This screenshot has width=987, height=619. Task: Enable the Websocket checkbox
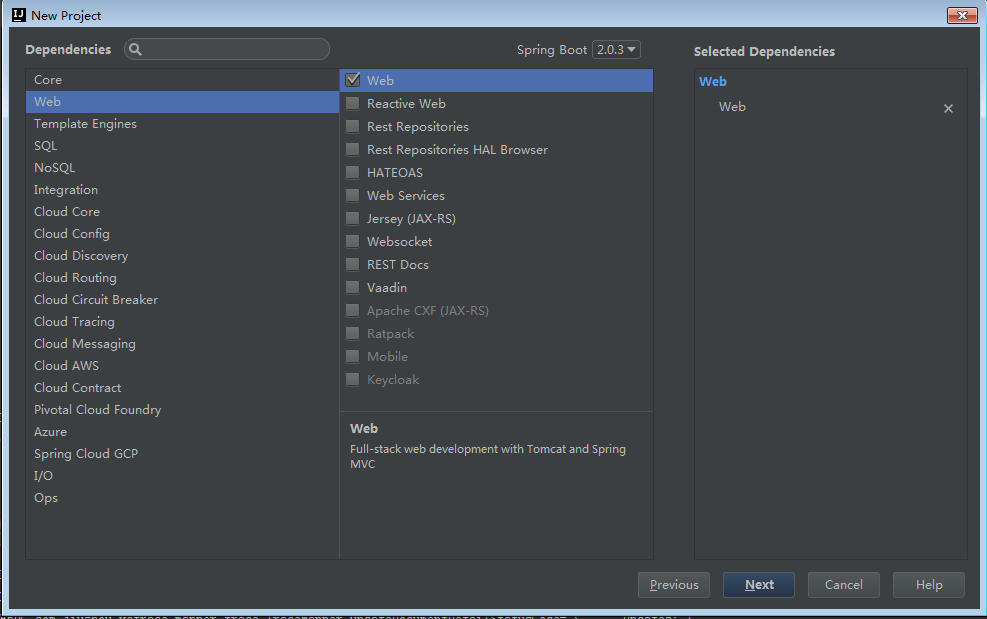[353, 241]
